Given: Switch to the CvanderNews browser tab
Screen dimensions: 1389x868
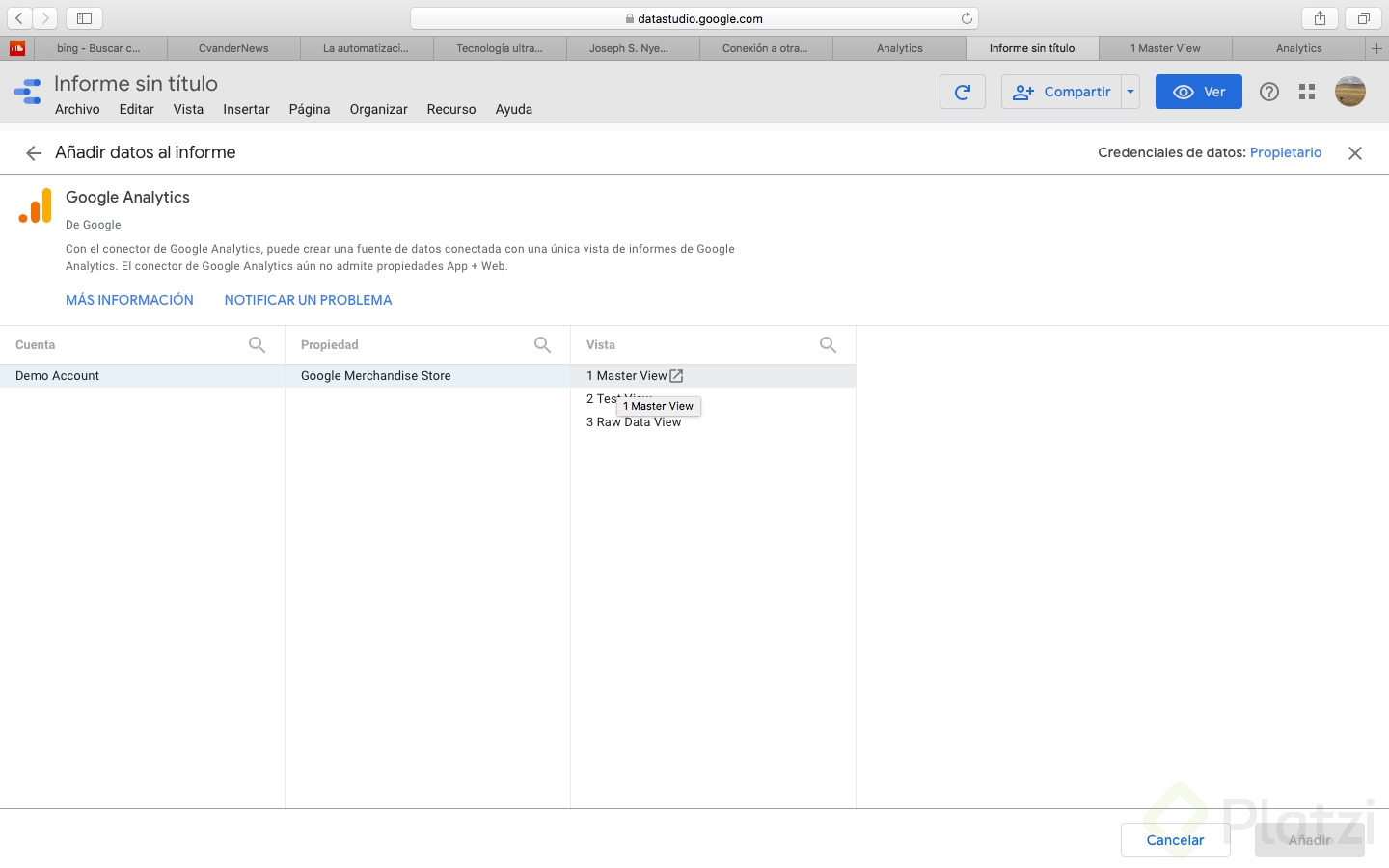Looking at the screenshot, I should click(233, 48).
